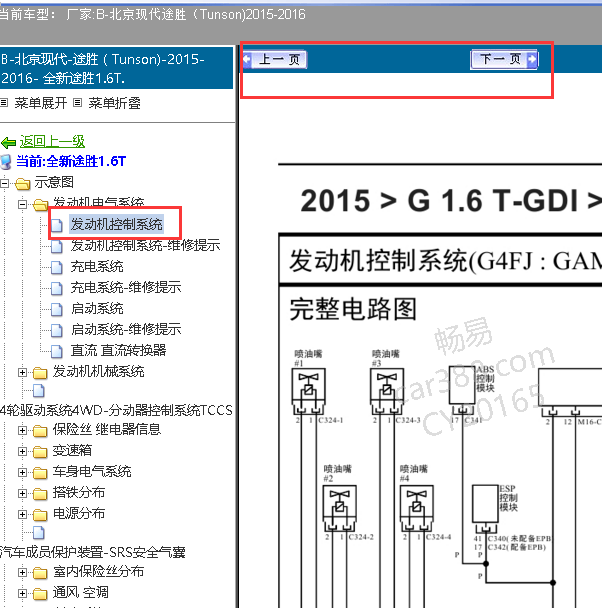This screenshot has height=608, width=602.
Task: Click the 搭铁分布 folder icon
Action: (40, 494)
